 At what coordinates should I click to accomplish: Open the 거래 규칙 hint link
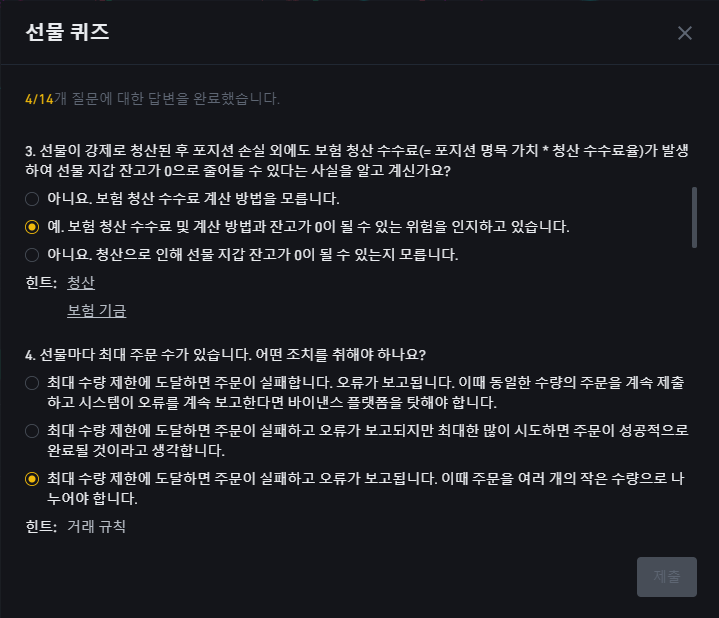(x=96, y=526)
